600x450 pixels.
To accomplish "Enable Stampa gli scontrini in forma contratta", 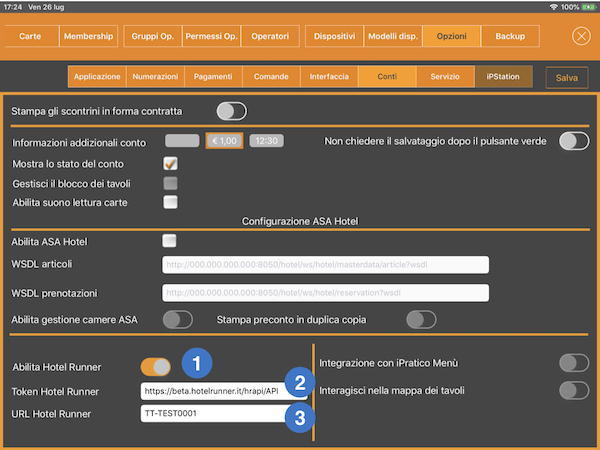I will [x=232, y=111].
